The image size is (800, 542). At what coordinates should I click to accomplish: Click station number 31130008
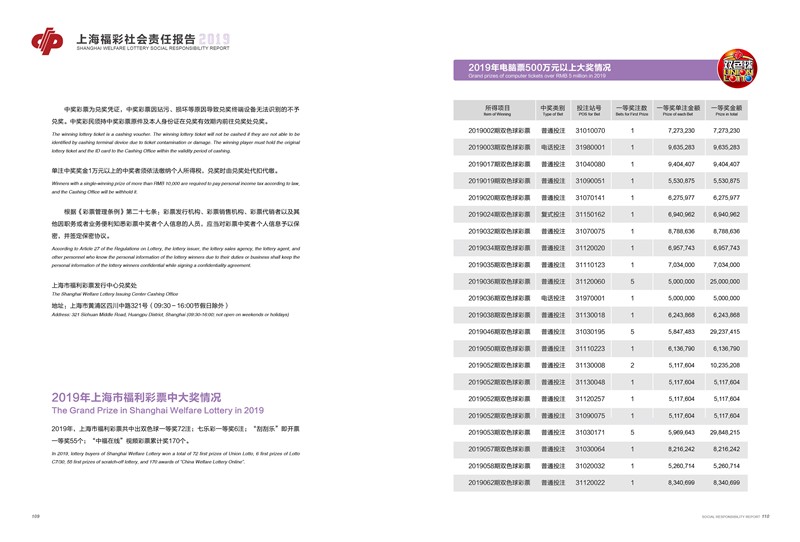click(x=590, y=365)
